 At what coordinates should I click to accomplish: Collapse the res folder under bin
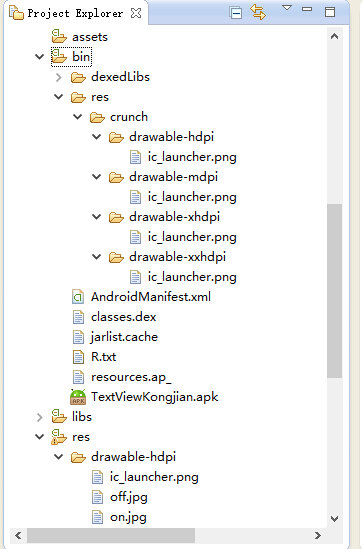58,97
